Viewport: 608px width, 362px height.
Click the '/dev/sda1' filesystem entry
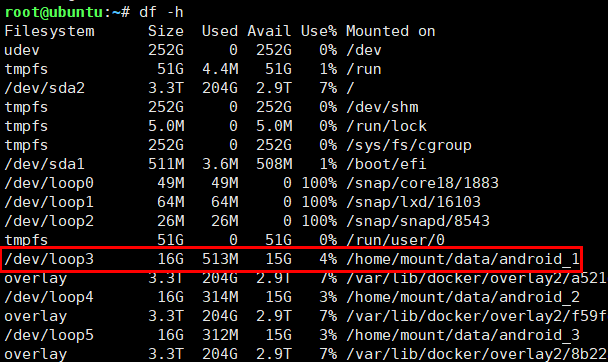tap(45, 164)
